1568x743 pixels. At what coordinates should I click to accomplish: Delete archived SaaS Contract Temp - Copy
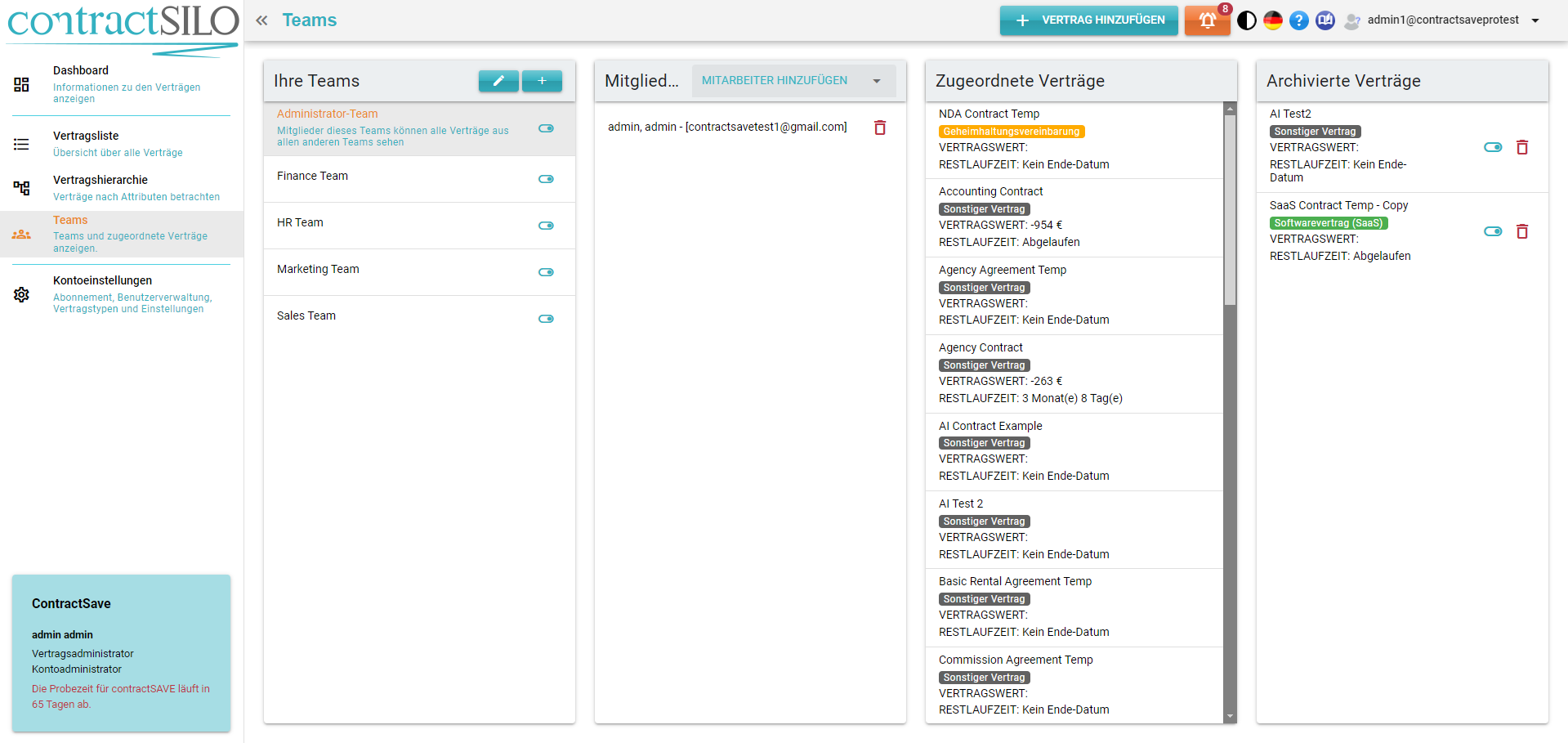[x=1522, y=231]
